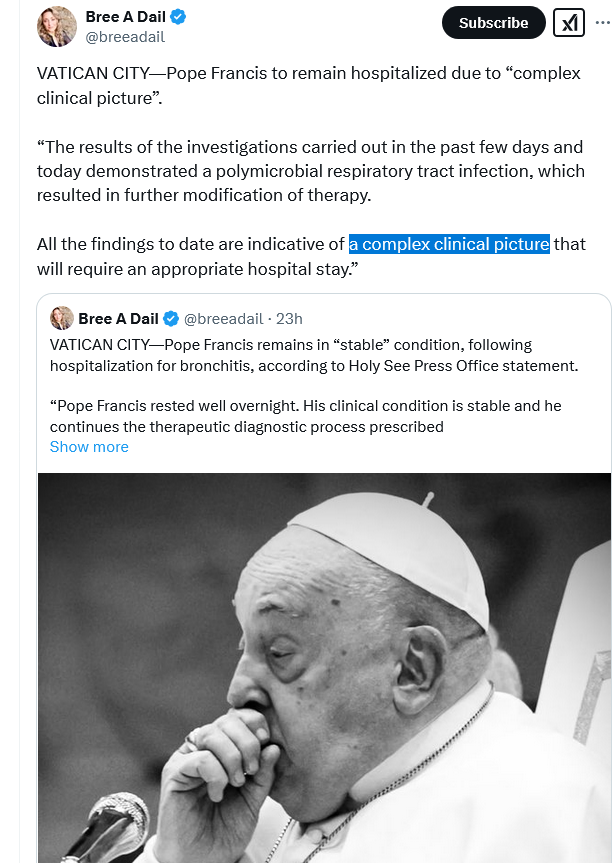
Task: Open the three-dot more options menu
Action: click(601, 22)
